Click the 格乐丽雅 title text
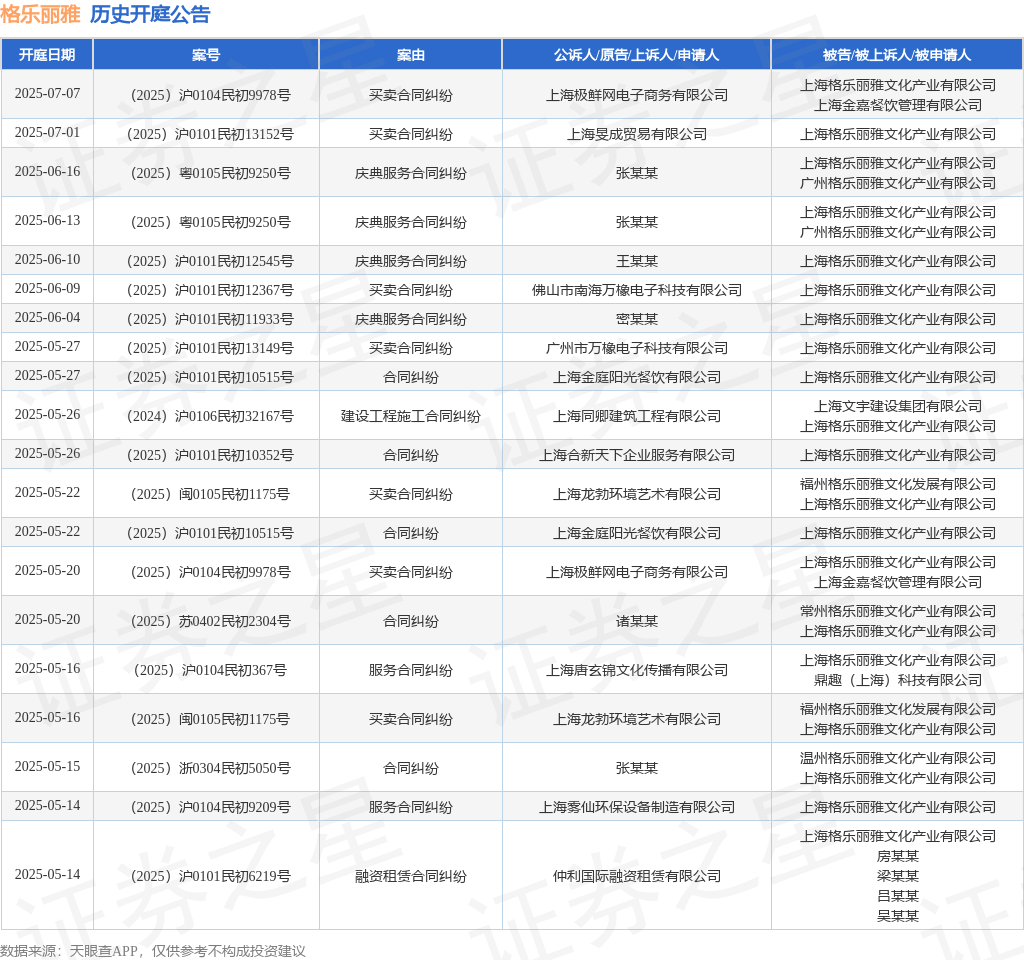This screenshot has height=960, width=1024. click(x=40, y=14)
